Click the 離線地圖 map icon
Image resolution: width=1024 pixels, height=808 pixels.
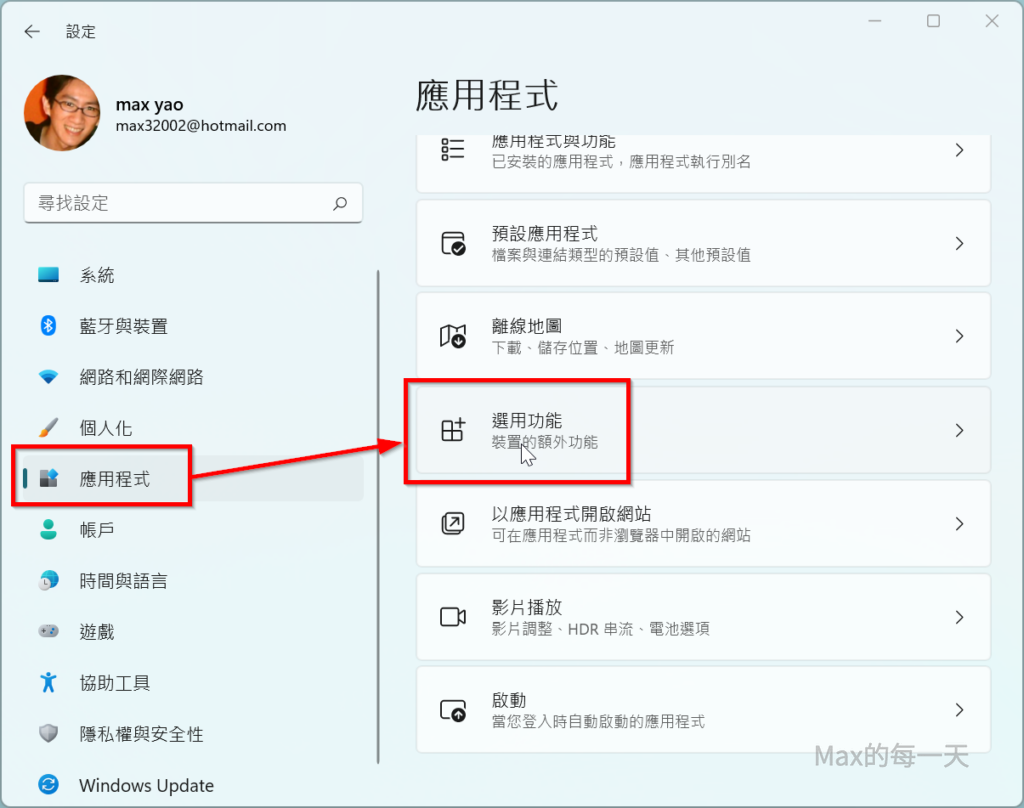453,336
